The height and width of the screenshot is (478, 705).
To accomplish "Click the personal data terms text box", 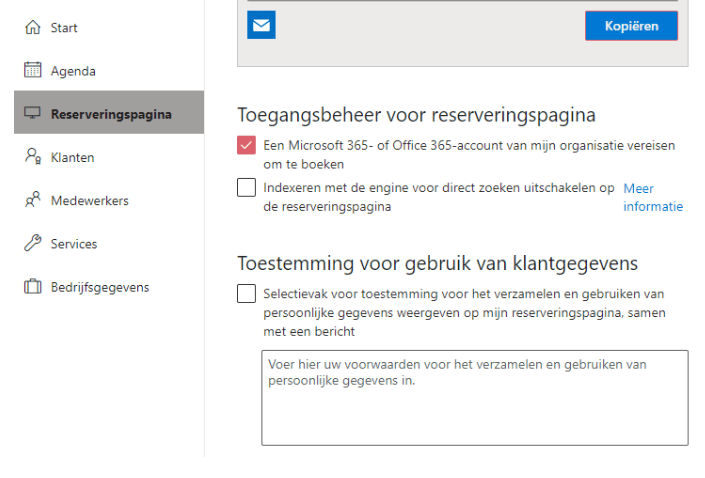I will [x=474, y=397].
